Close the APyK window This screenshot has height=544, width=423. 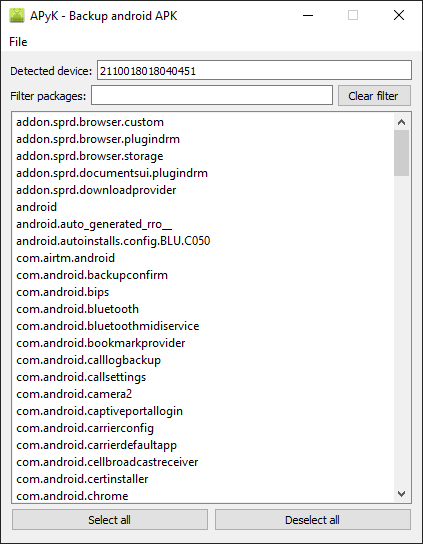pyautogui.click(x=399, y=15)
